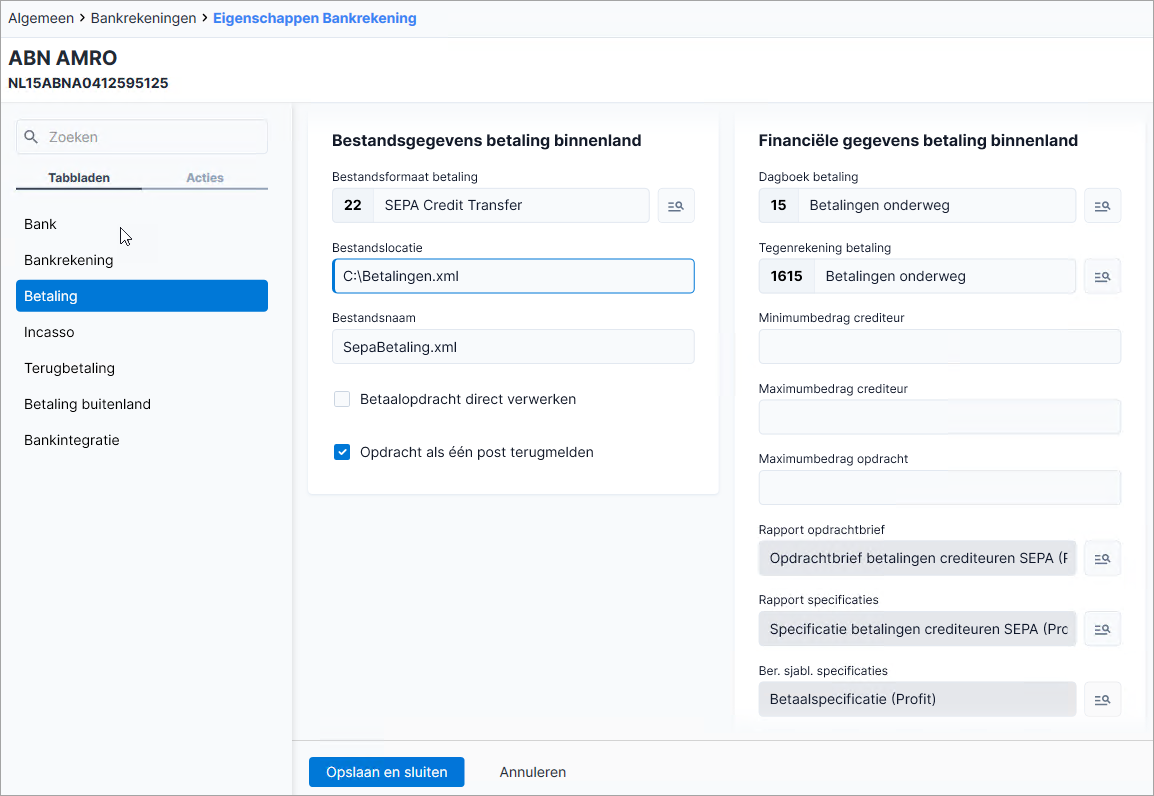This screenshot has width=1154, height=796.
Task: Click the Annuleren button
Action: coord(533,772)
